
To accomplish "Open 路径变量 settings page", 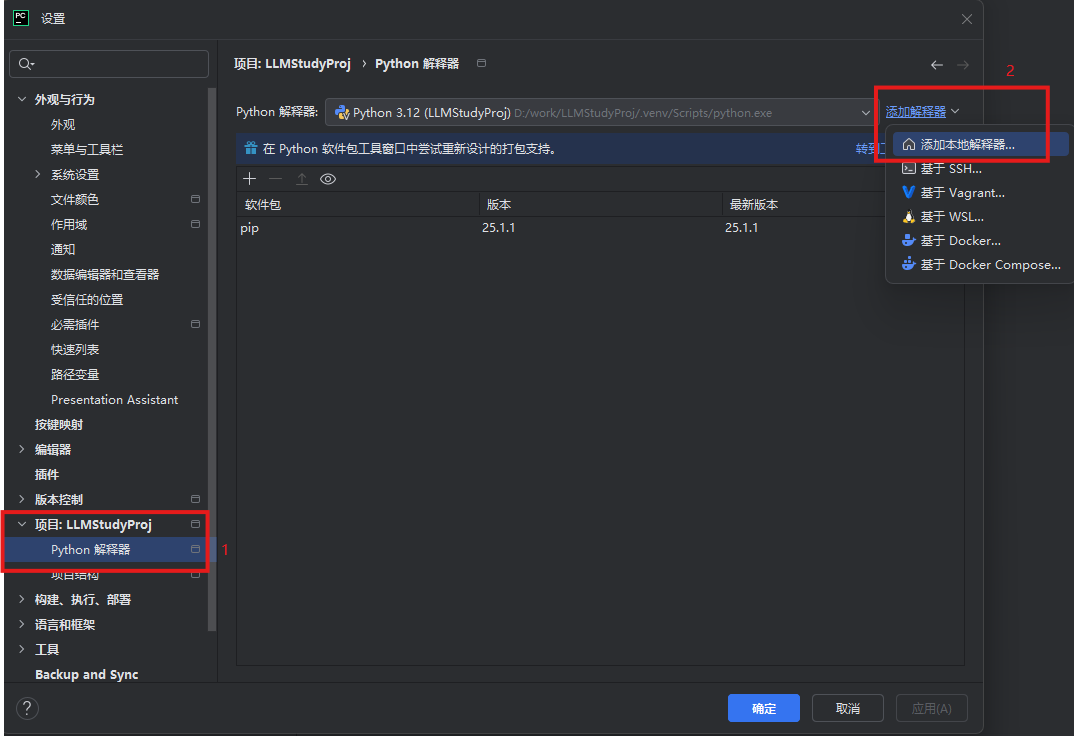I will click(75, 375).
